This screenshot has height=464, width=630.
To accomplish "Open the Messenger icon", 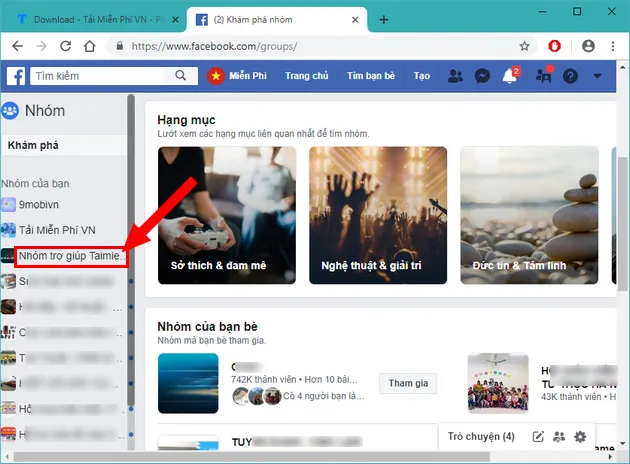I will 482,76.
